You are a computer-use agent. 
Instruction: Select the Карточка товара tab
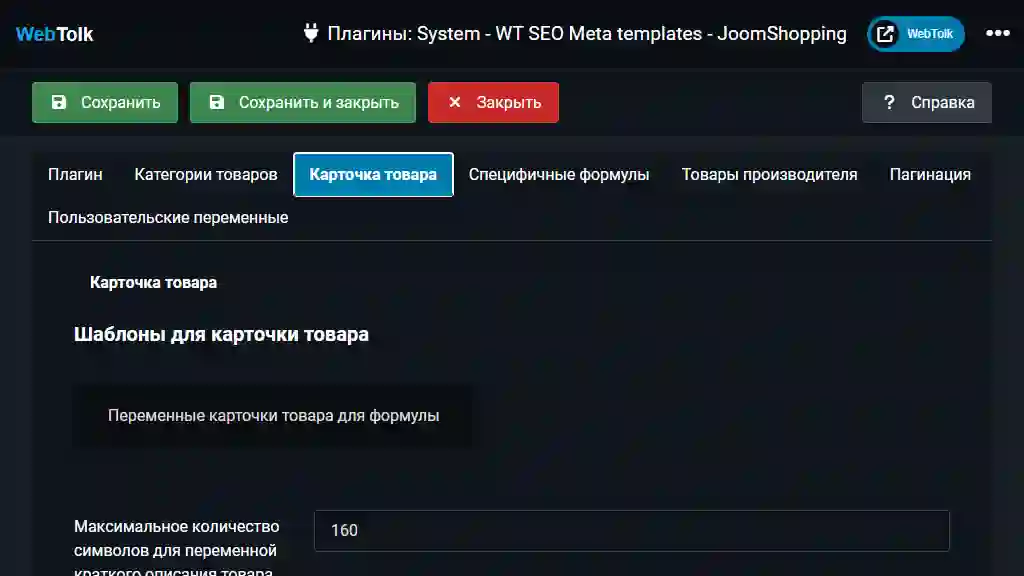(x=373, y=174)
